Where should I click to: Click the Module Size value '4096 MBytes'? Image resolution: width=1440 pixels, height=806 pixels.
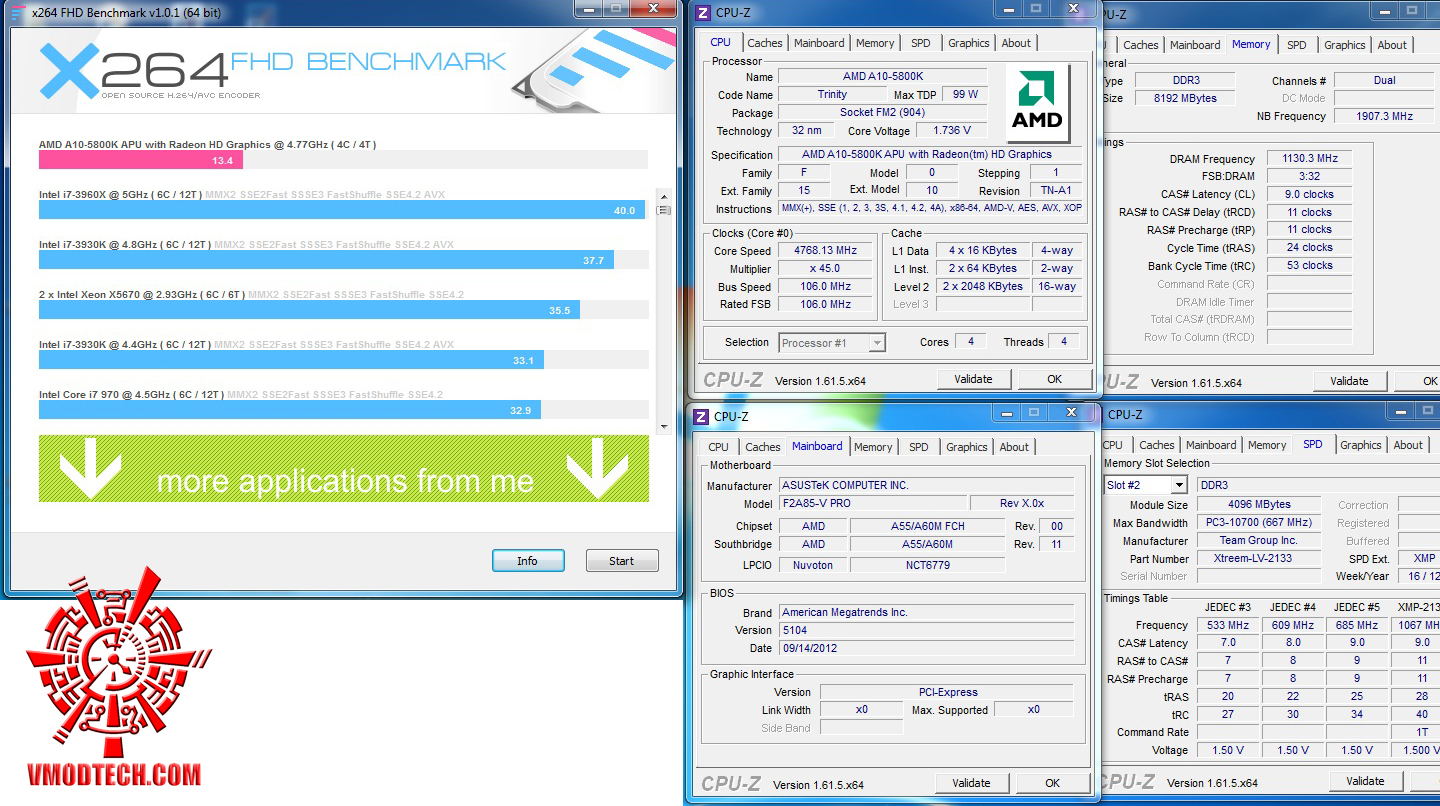coord(1258,505)
